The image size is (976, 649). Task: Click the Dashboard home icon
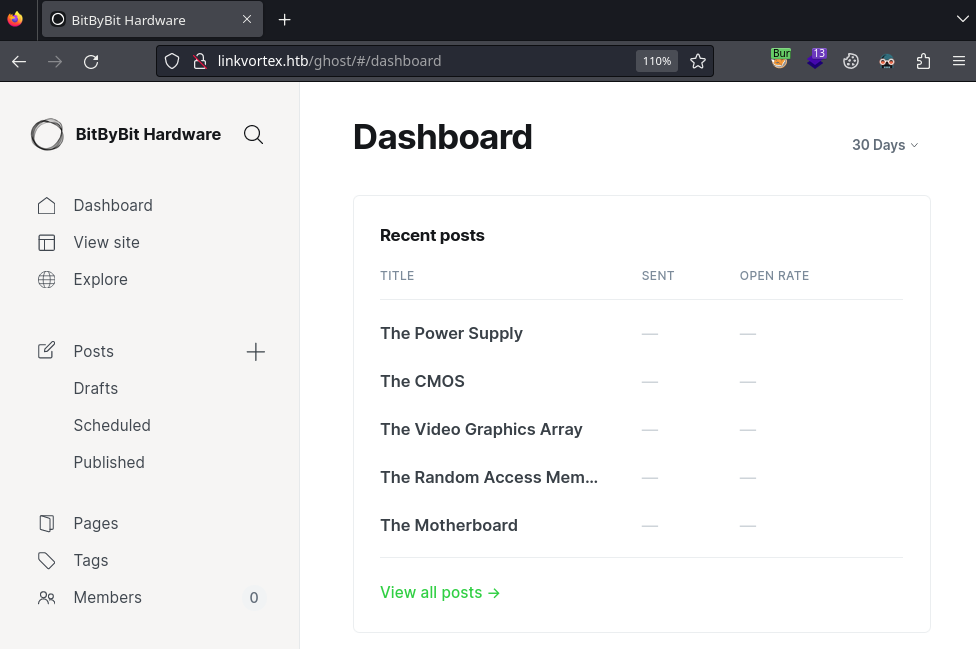point(47,206)
